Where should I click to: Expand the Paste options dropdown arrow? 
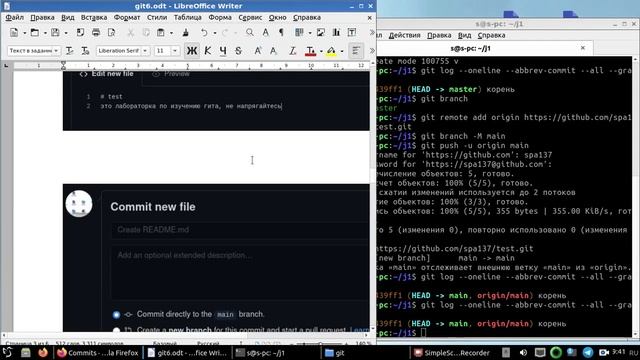pyautogui.click(x=171, y=33)
